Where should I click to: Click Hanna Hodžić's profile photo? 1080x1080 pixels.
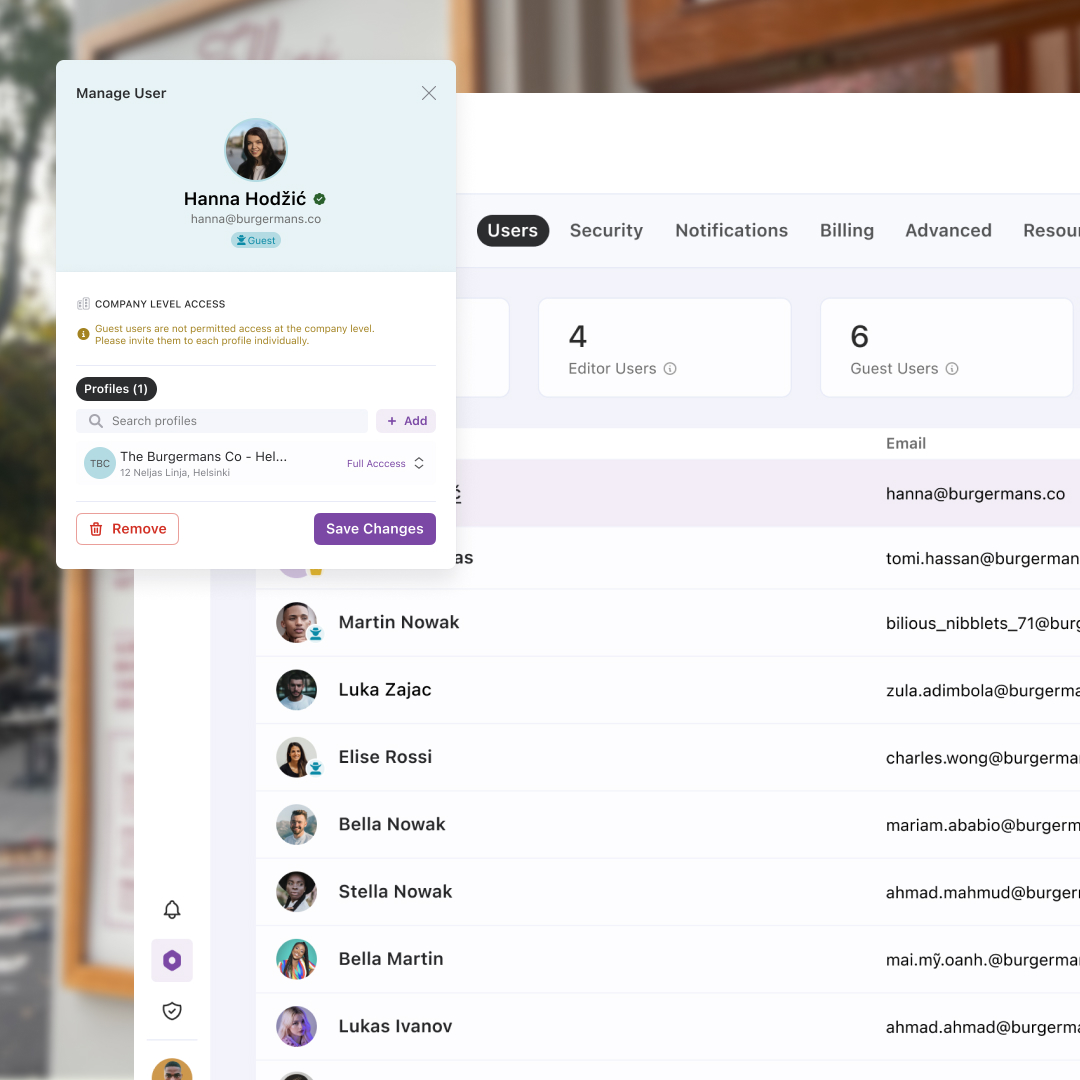[256, 149]
